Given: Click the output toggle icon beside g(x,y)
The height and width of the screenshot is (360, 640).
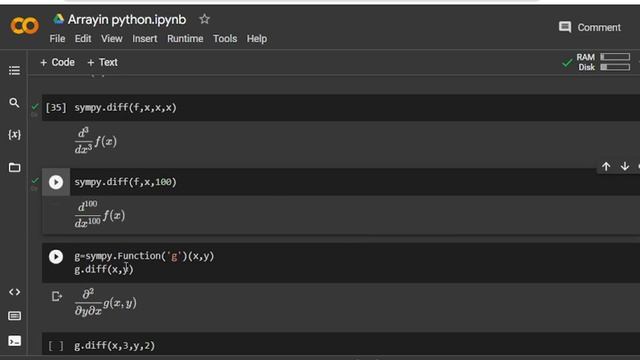Looking at the screenshot, I should (x=57, y=296).
